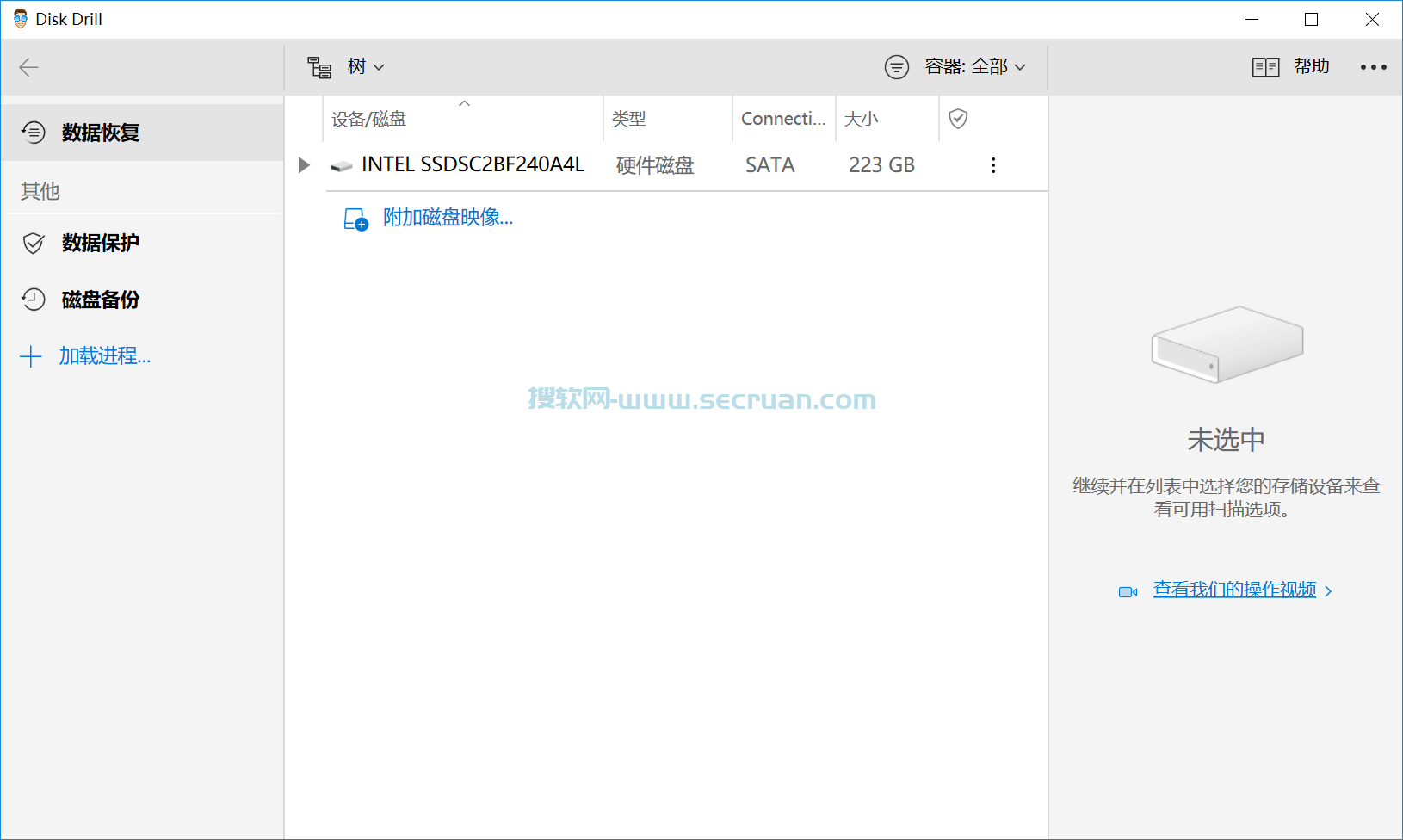This screenshot has height=840, width=1403.
Task: Open 查看我们的操作视频 link
Action: [1234, 590]
